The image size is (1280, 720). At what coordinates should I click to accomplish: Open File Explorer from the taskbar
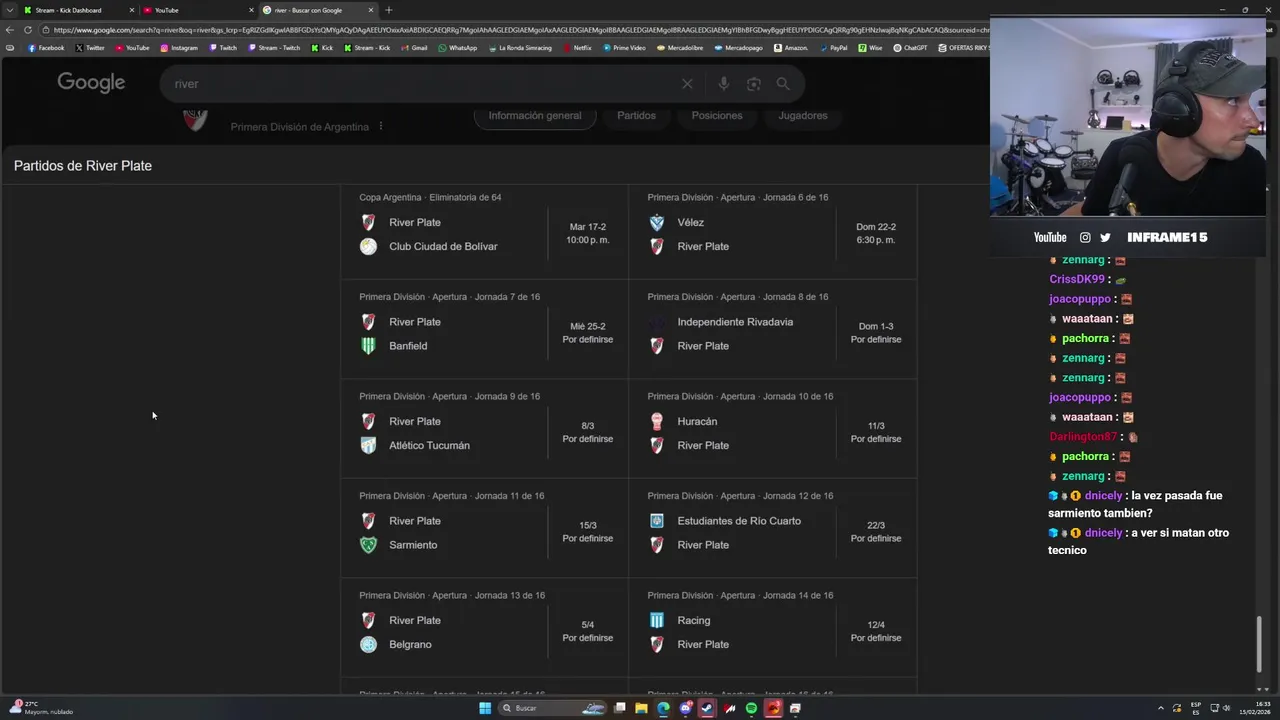(641, 708)
